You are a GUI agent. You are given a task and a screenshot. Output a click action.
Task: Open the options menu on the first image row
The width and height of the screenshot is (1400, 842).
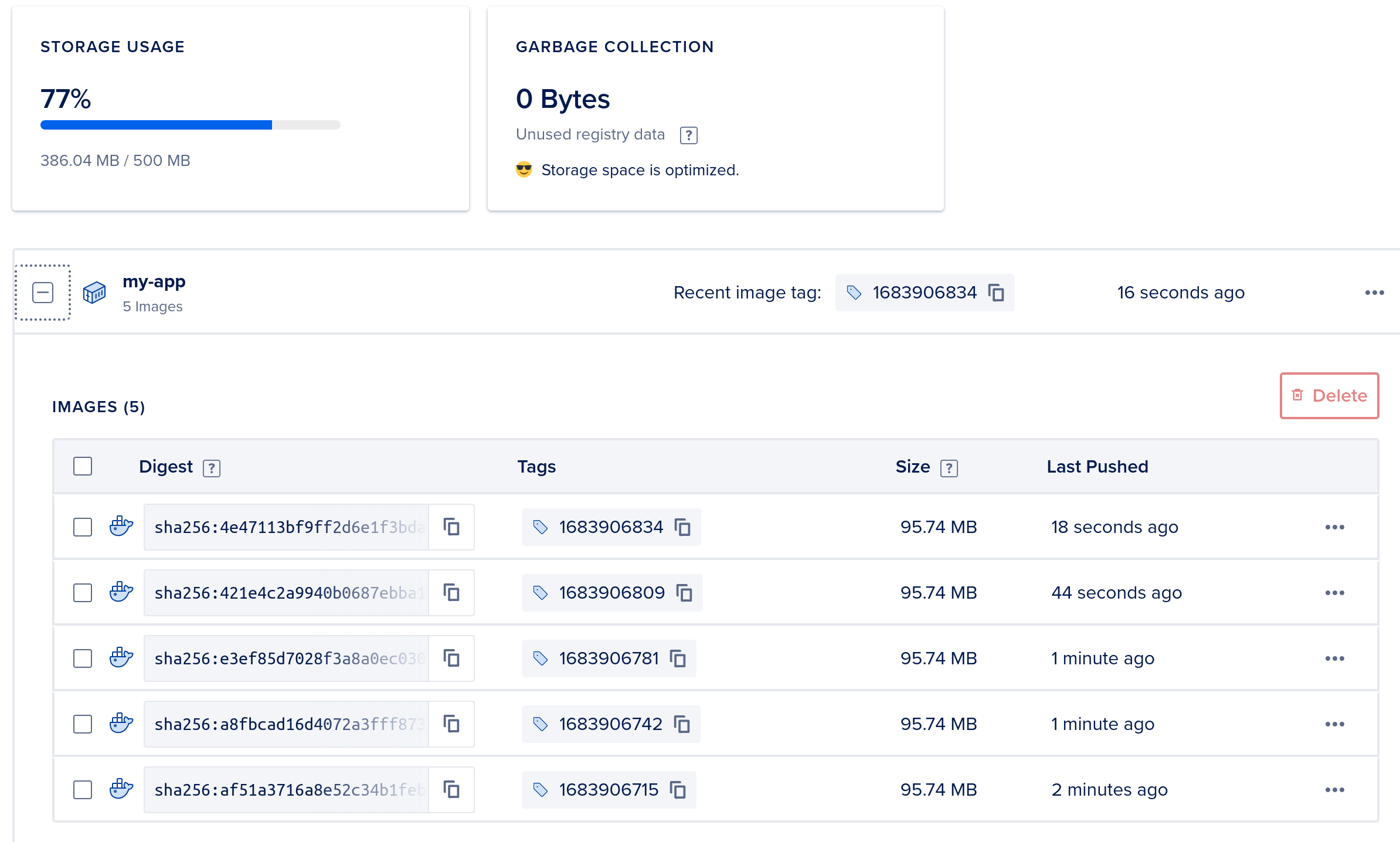(1334, 527)
